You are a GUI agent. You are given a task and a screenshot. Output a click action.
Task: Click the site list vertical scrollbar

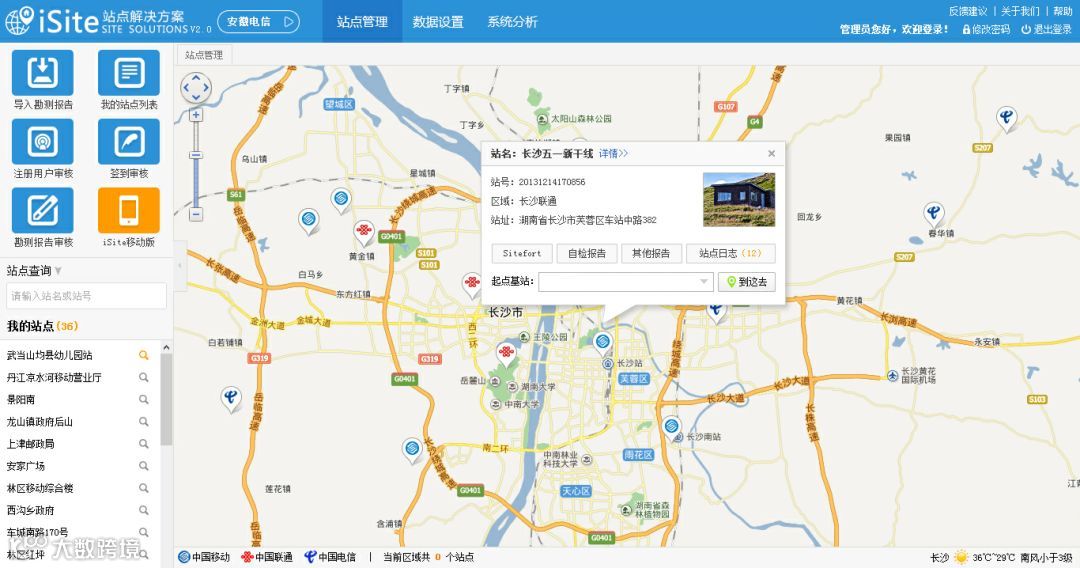point(166,399)
